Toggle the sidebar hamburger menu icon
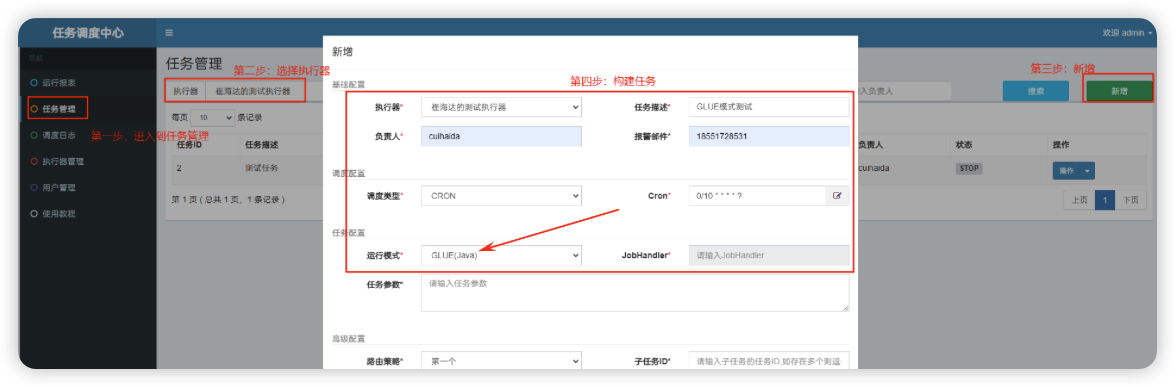The width and height of the screenshot is (1175, 387). pyautogui.click(x=169, y=33)
